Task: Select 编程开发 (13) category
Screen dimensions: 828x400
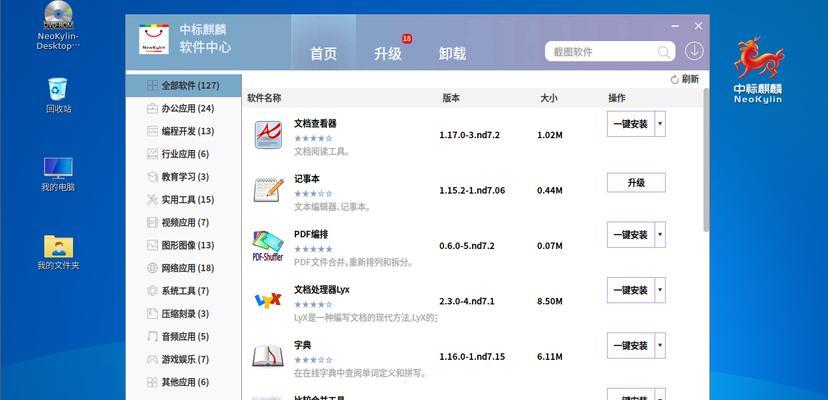Action: 183,131
